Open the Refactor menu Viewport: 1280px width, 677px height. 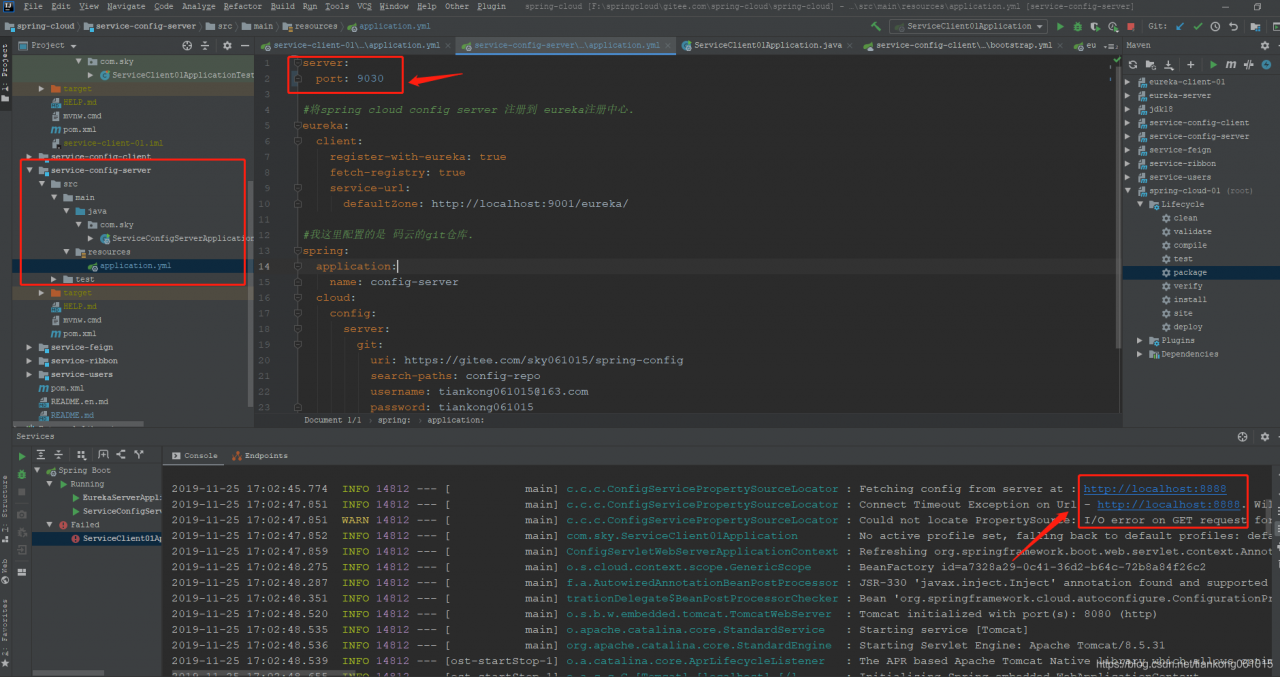tap(242, 6)
